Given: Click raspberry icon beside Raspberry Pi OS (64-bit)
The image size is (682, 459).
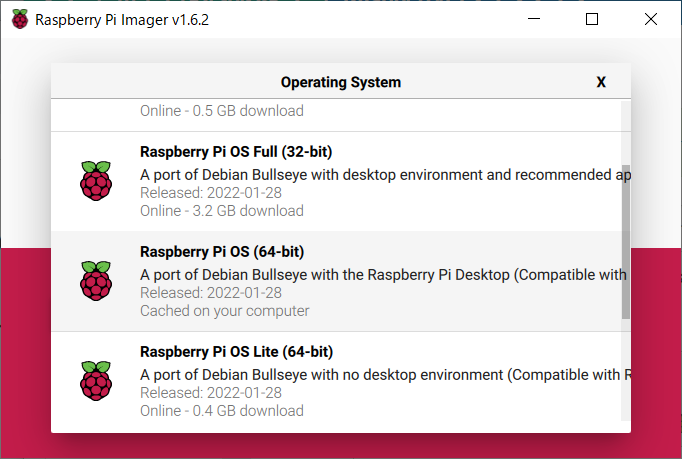Looking at the screenshot, I should coord(96,281).
